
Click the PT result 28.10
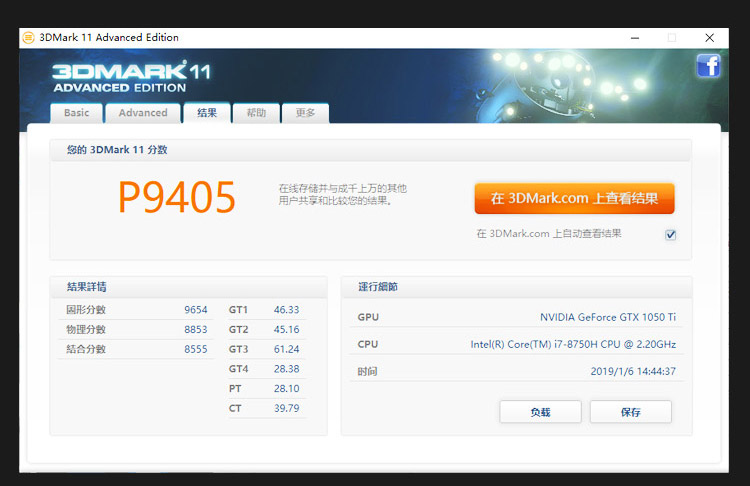287,388
